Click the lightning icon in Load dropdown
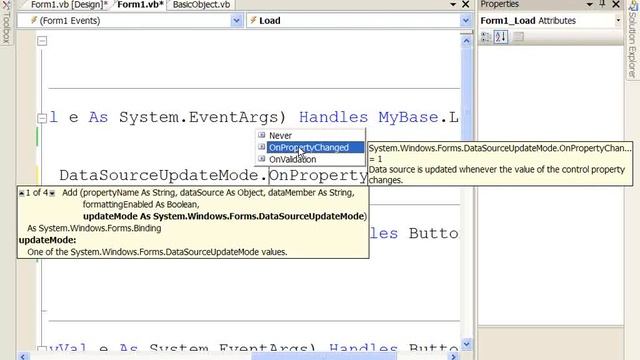Image resolution: width=640 pixels, height=360 pixels. coord(253,20)
